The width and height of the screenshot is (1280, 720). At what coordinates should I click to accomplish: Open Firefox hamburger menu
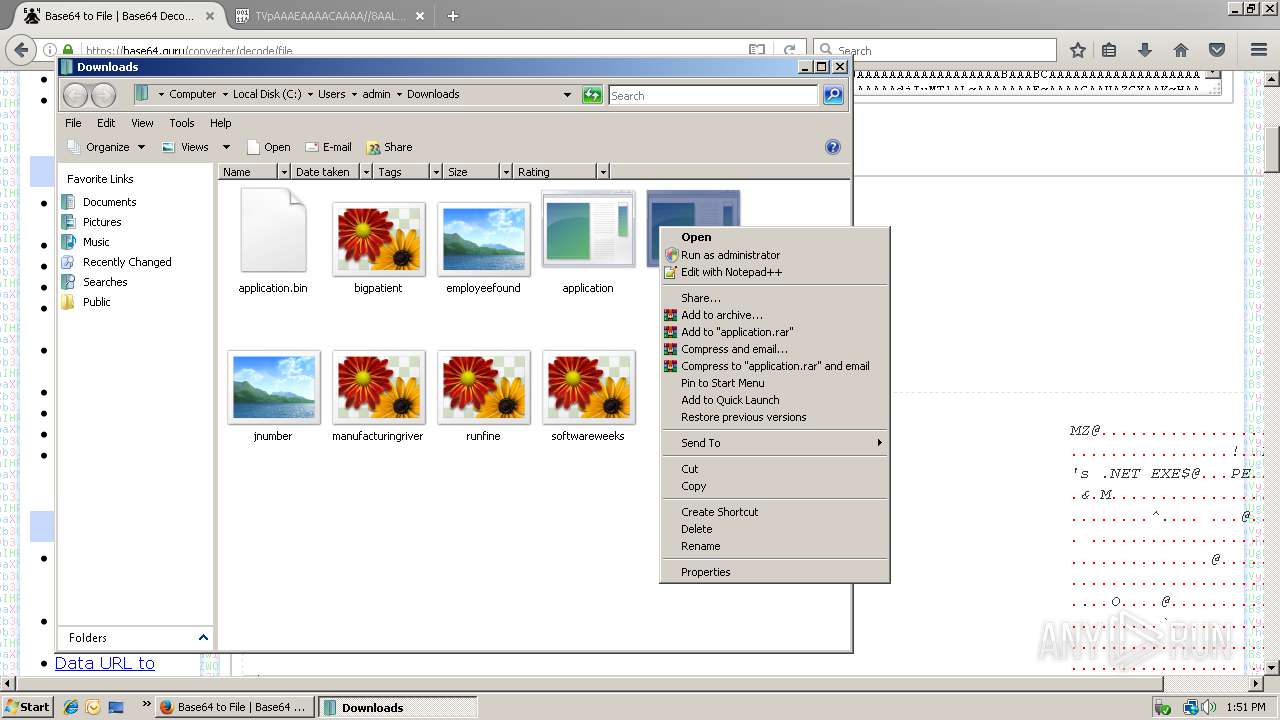click(x=1259, y=50)
